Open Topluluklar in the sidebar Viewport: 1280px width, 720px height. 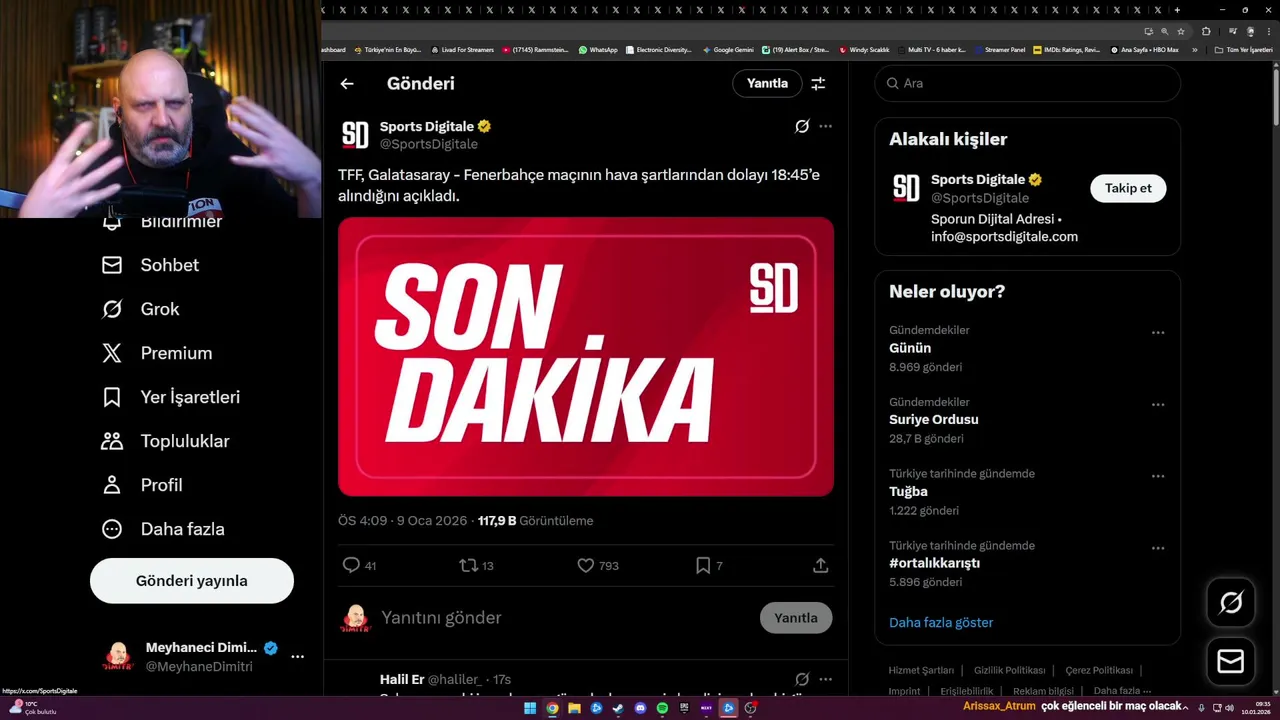(x=165, y=441)
